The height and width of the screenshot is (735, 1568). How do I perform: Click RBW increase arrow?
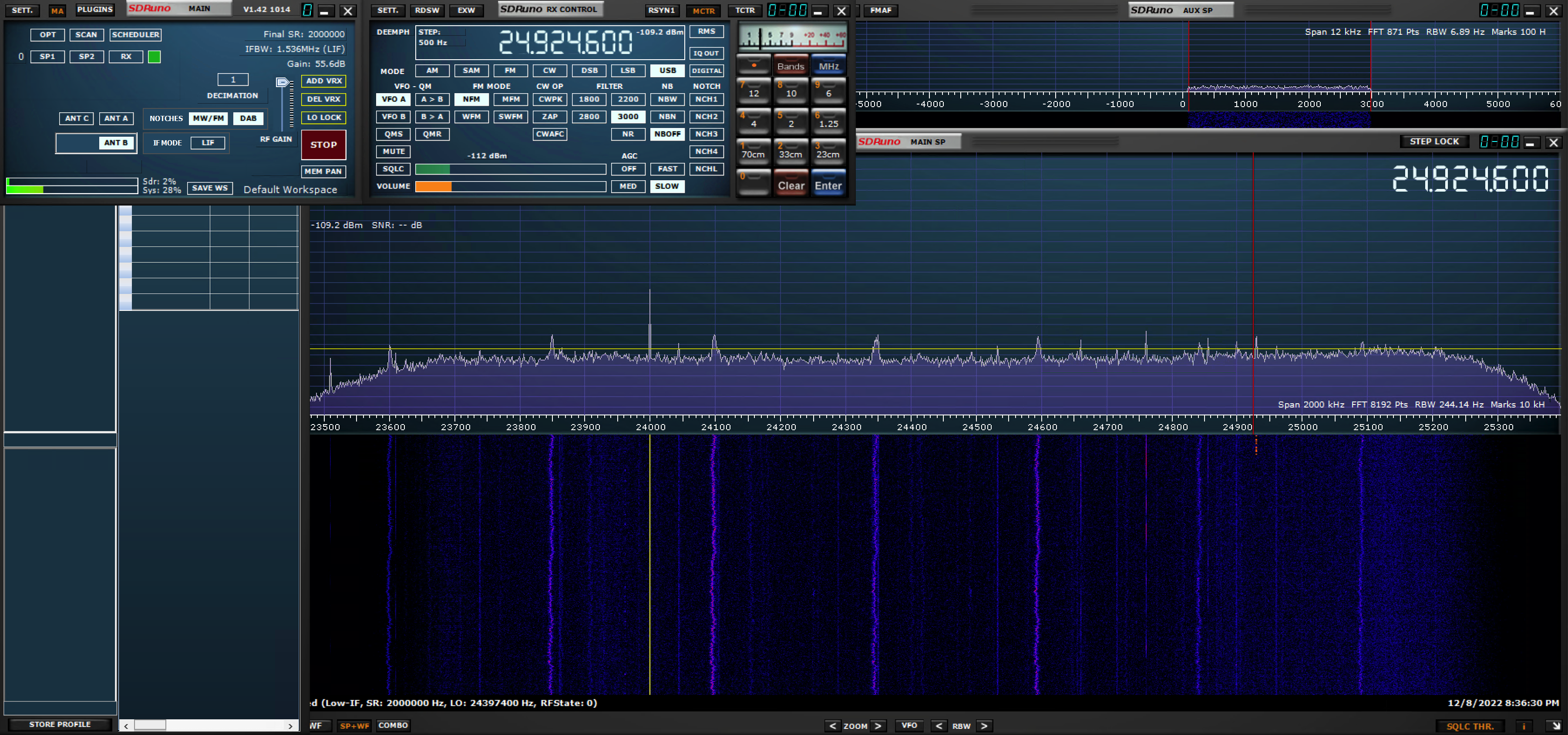coord(984,726)
